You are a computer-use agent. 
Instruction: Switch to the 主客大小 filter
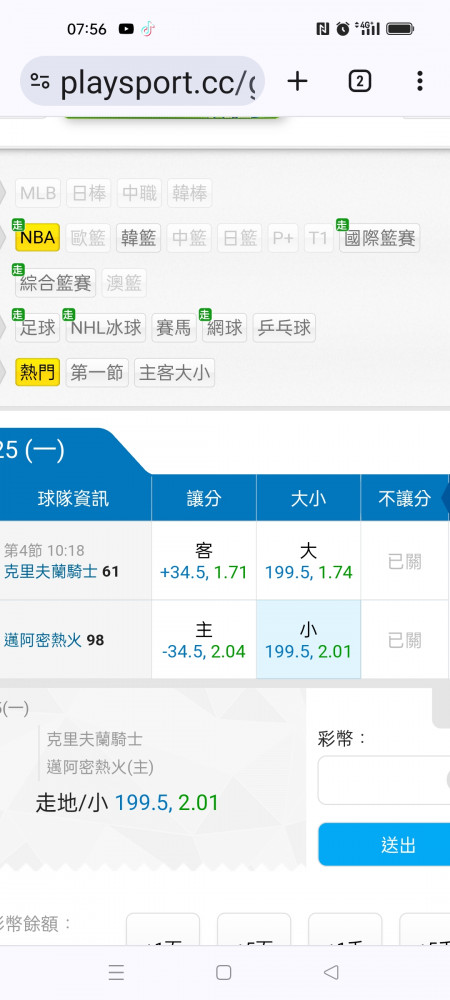coord(174,372)
